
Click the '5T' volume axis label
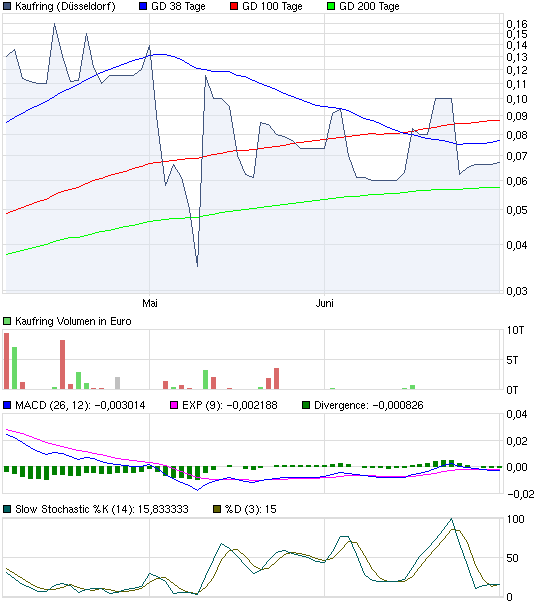click(512, 360)
